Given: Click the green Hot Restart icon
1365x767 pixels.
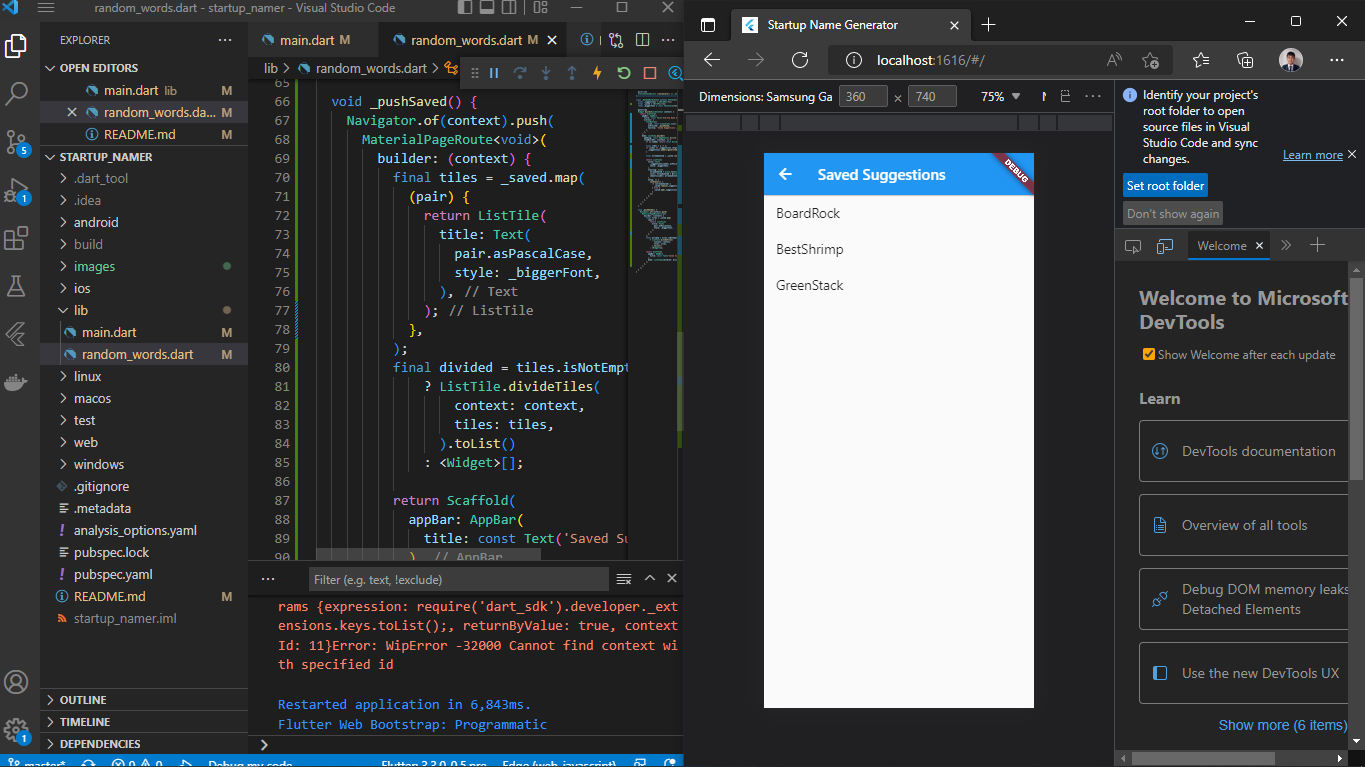Looking at the screenshot, I should pyautogui.click(x=624, y=73).
